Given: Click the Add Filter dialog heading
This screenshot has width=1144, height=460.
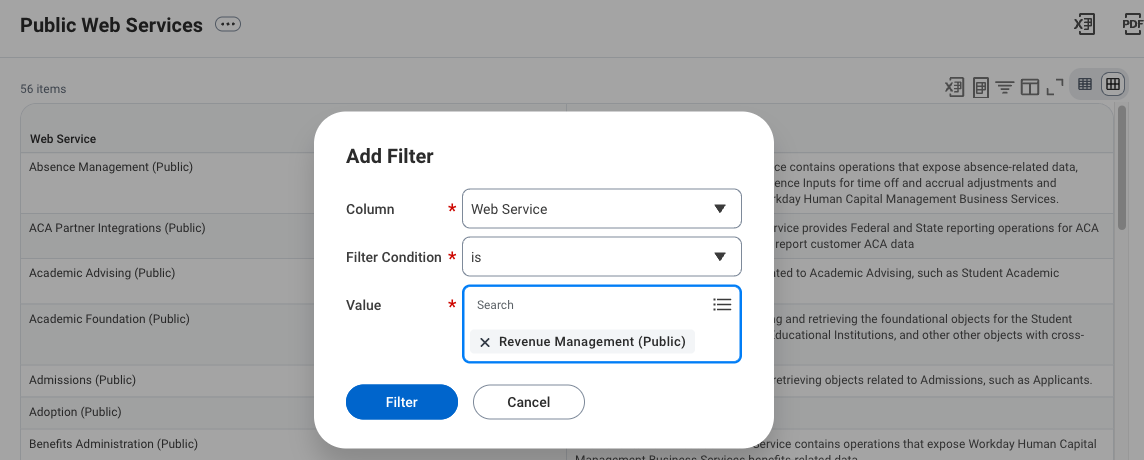Looking at the screenshot, I should [390, 156].
